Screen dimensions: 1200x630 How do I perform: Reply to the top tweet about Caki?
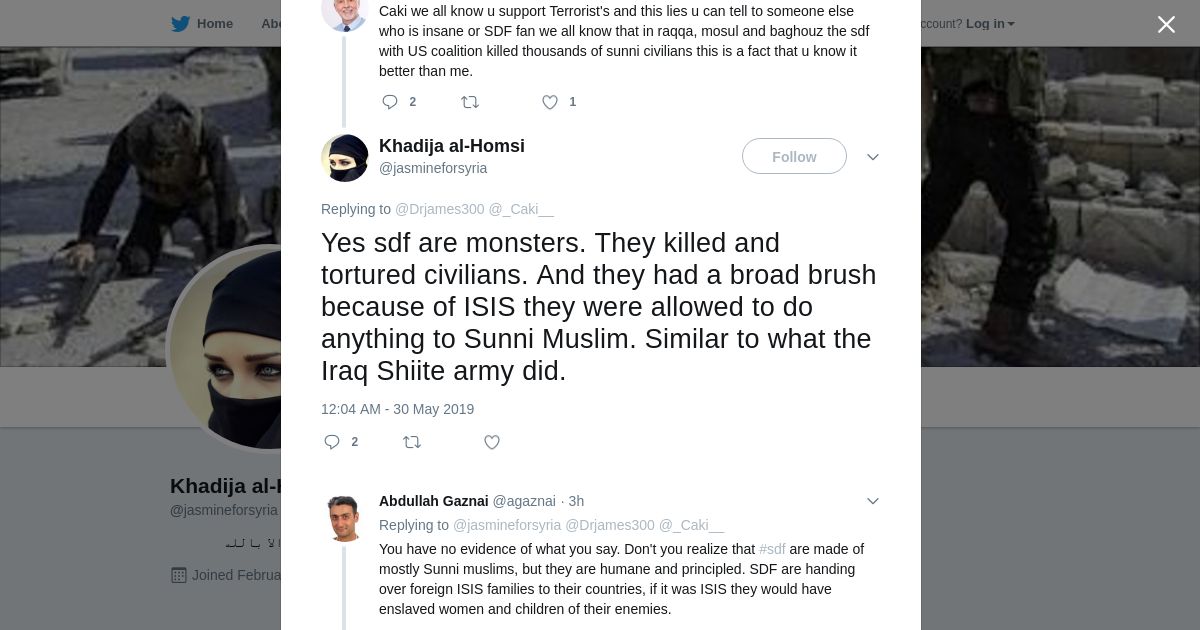390,102
